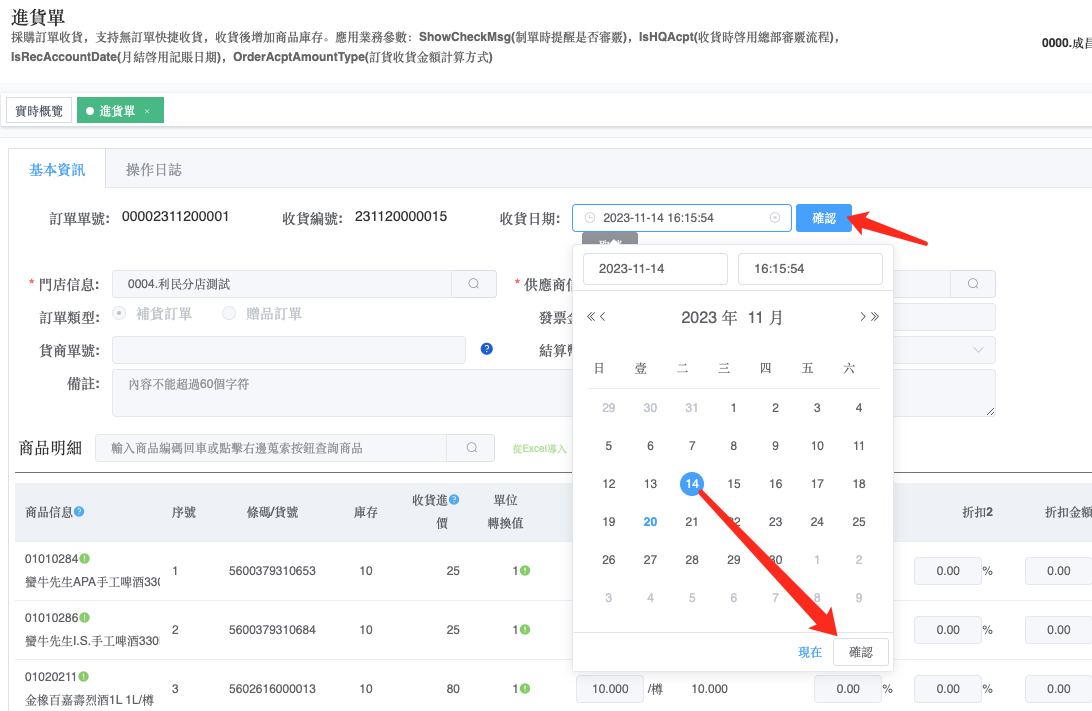This screenshot has width=1092, height=711.
Task: Click 貨商單號 input field
Action: [x=289, y=350]
